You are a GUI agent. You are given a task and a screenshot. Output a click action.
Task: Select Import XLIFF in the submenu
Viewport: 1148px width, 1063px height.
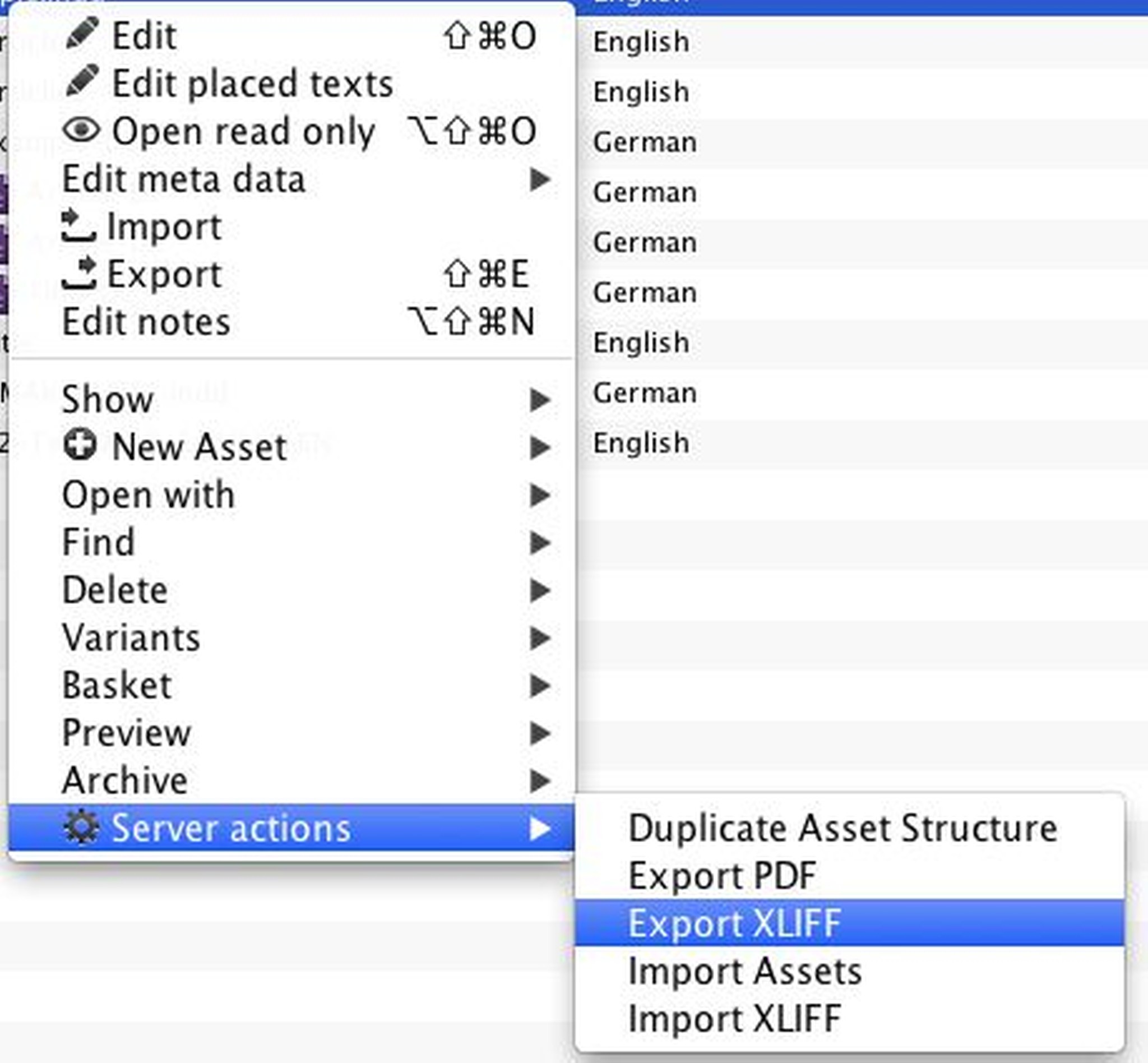[x=734, y=1019]
